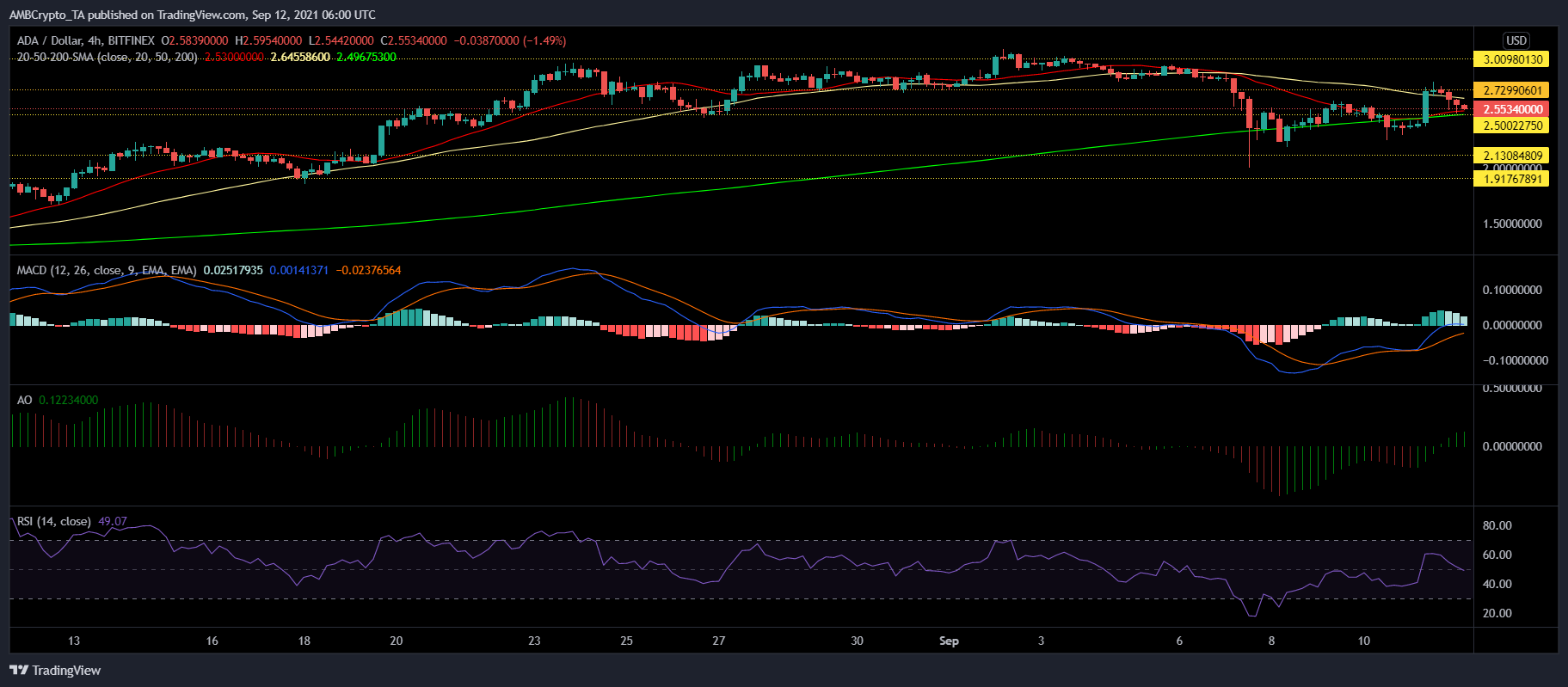Click the green SMA value 2.49675300
The width and height of the screenshot is (1568, 687).
366,58
